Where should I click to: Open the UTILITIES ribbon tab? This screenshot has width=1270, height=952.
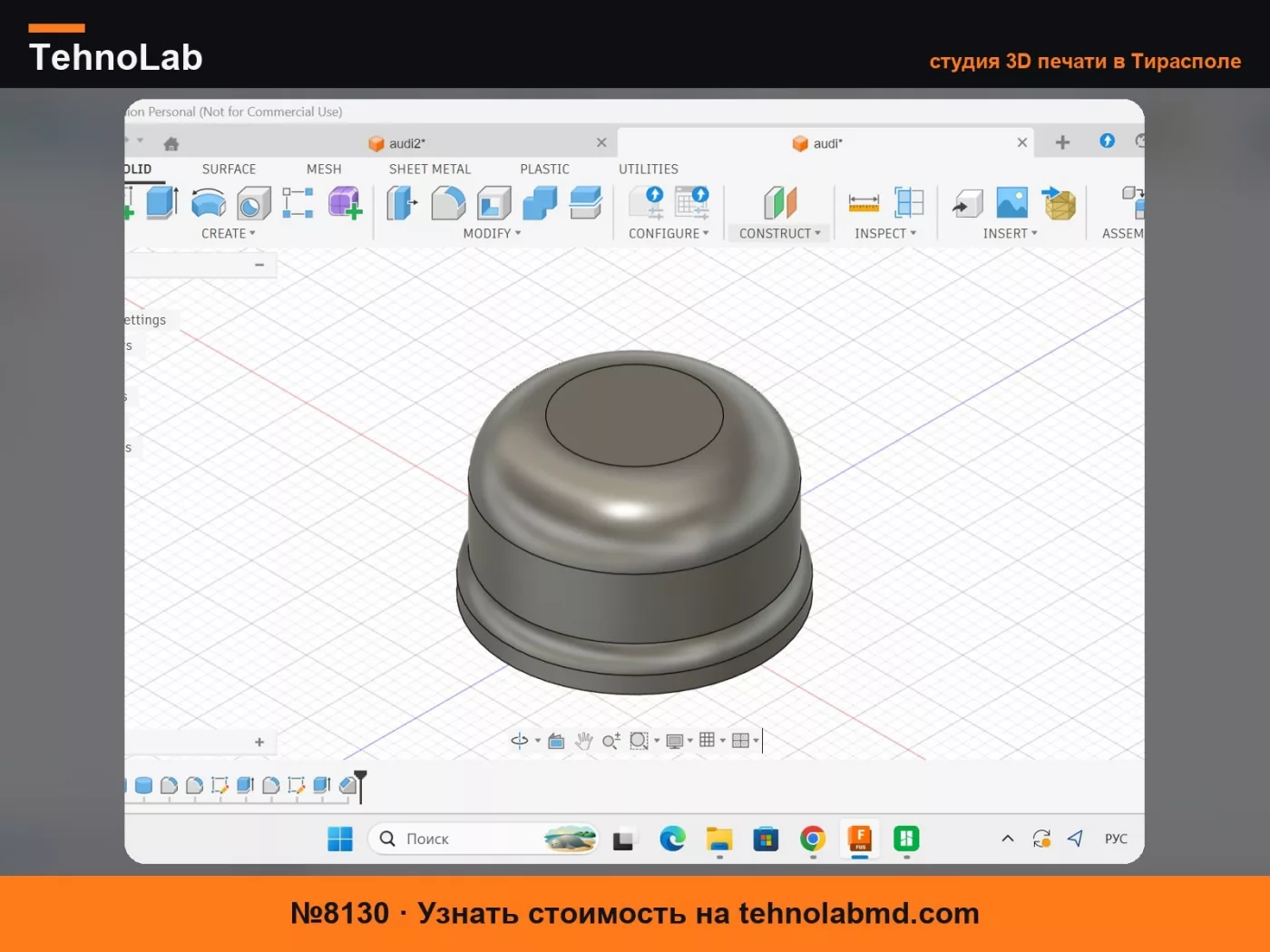coord(649,169)
